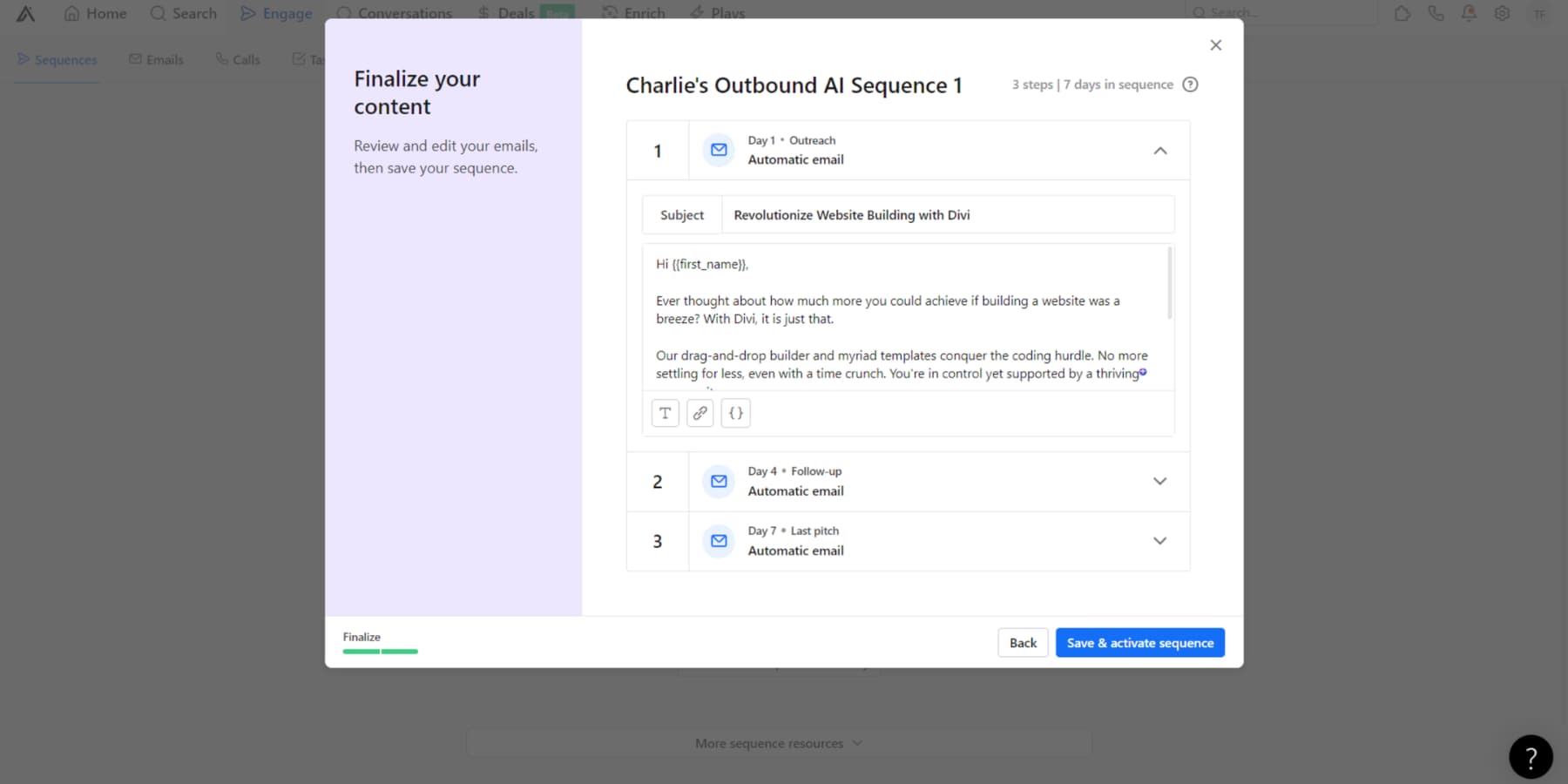Insert a hyperlink using the link icon

[x=700, y=412]
